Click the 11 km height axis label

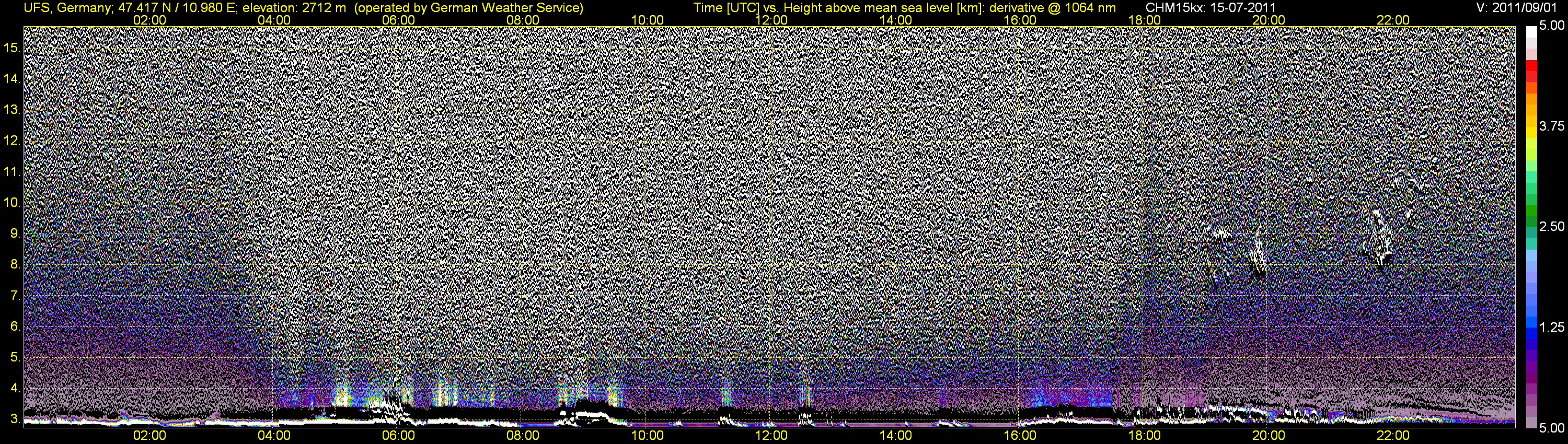coord(12,171)
